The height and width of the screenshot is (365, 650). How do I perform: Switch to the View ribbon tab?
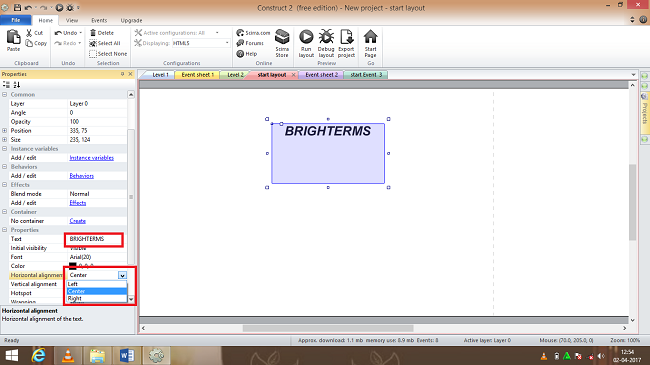[x=72, y=20]
